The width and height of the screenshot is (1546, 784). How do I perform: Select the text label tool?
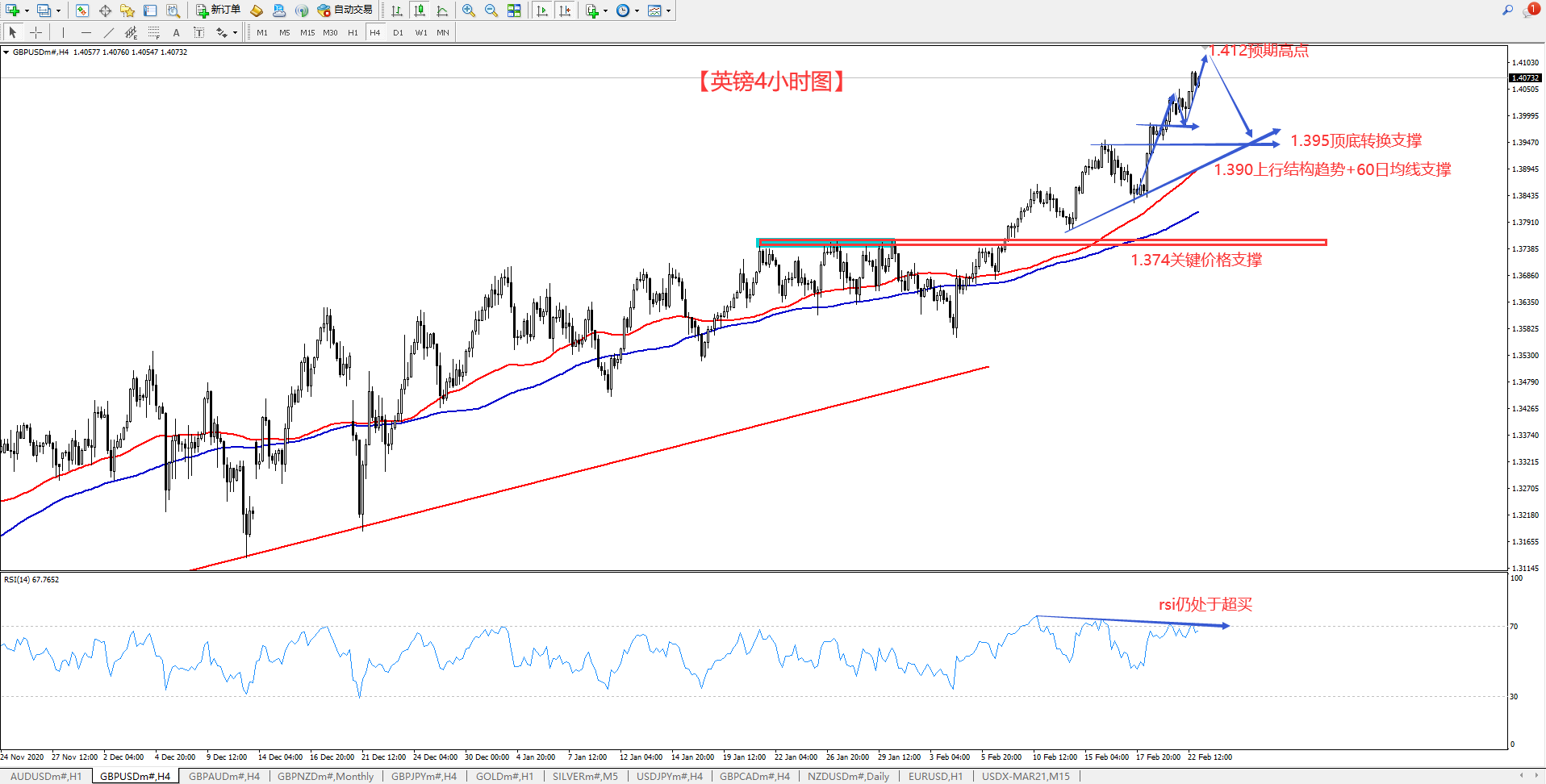pos(198,32)
